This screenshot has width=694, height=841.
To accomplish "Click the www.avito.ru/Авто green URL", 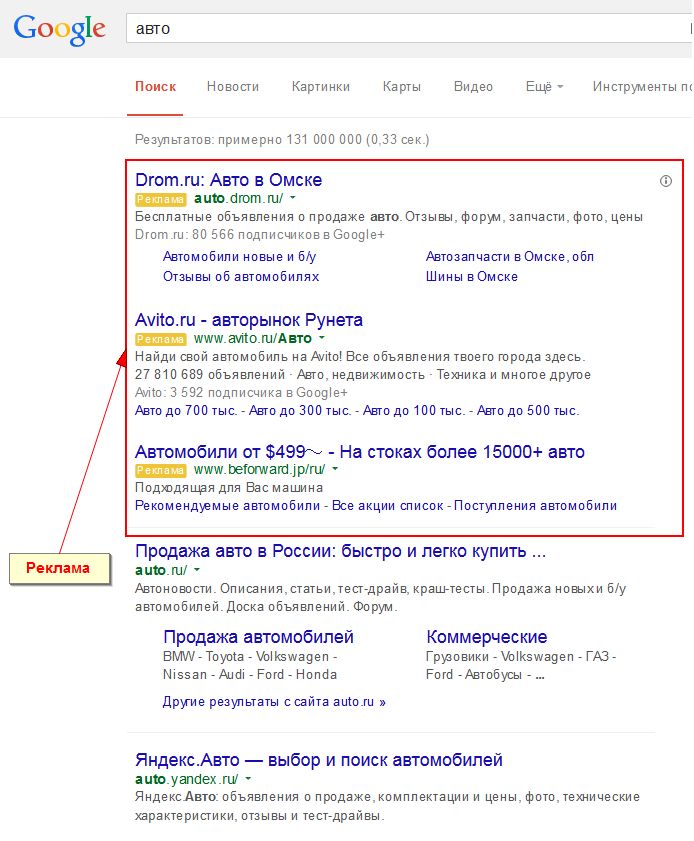I will 253,338.
